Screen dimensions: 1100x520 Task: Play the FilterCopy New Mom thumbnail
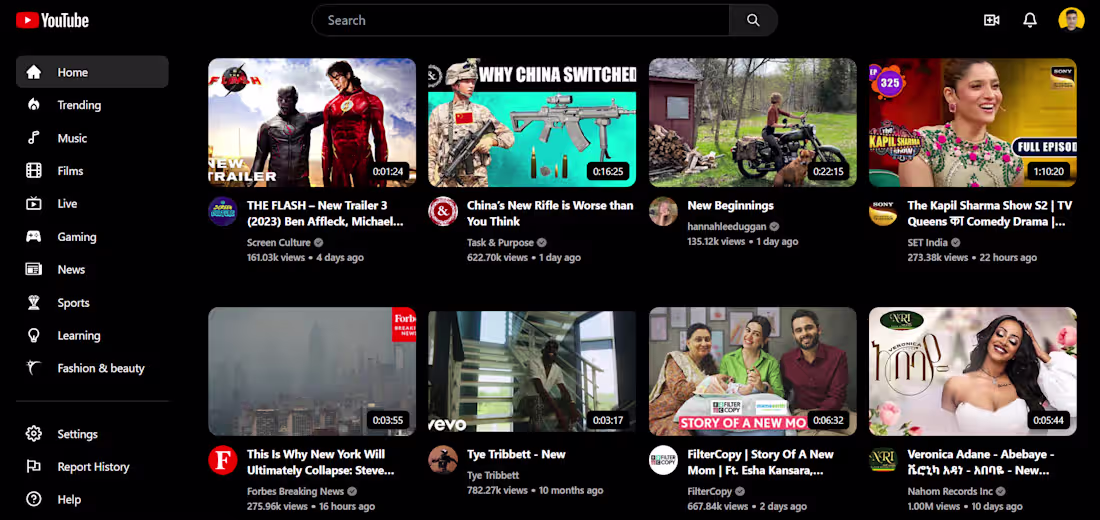(x=753, y=371)
